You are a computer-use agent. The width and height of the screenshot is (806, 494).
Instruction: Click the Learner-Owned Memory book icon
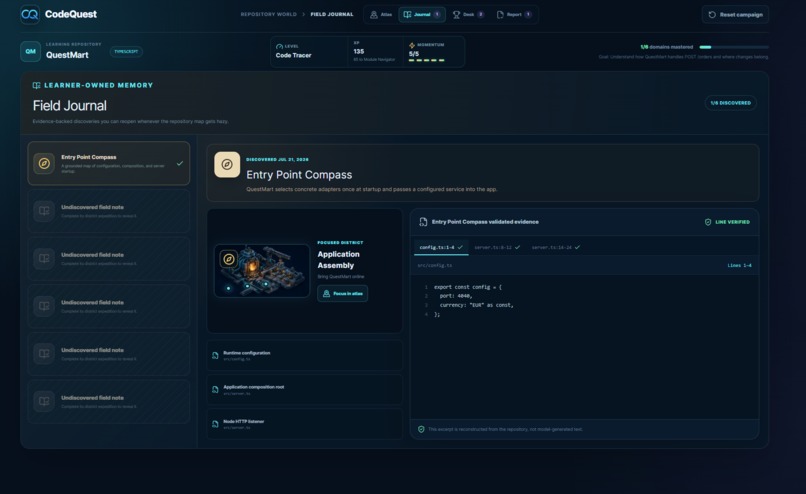[36, 85]
